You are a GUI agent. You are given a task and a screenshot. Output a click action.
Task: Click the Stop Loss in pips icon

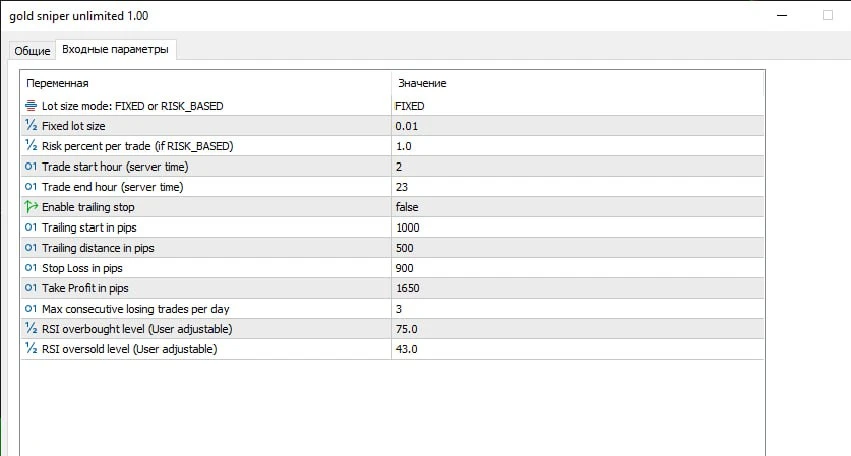point(31,268)
